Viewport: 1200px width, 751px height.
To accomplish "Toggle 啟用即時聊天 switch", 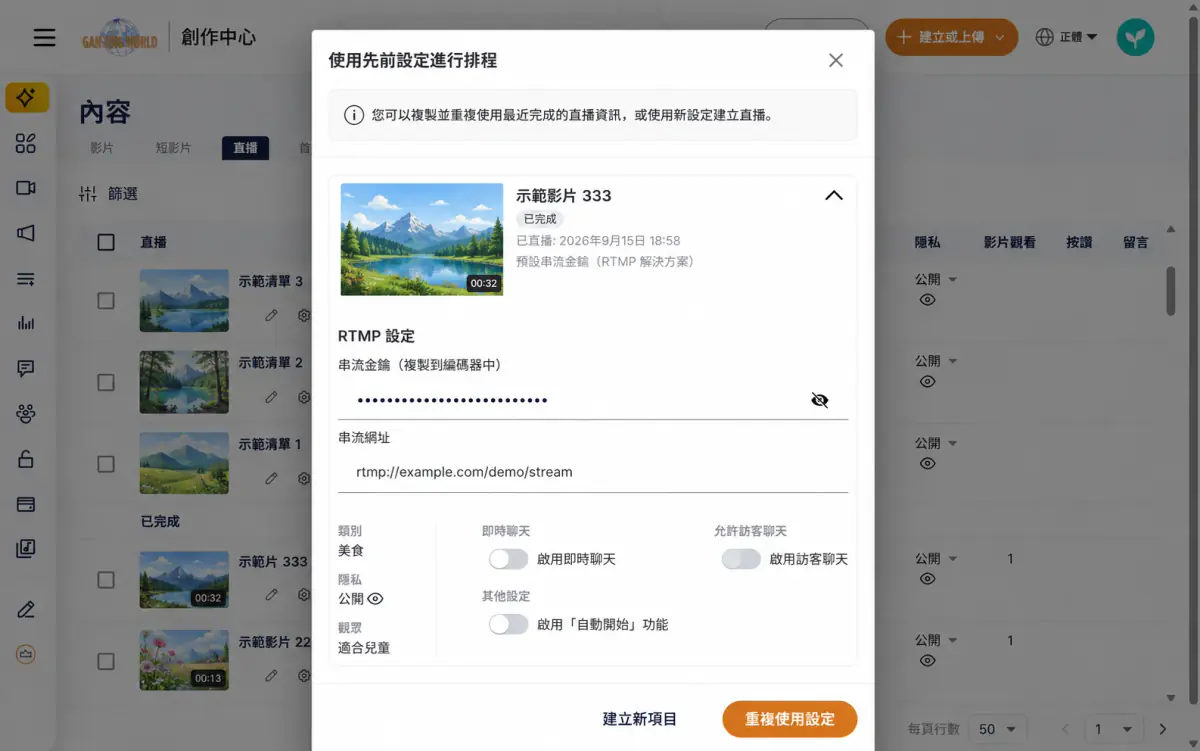I will [508, 559].
